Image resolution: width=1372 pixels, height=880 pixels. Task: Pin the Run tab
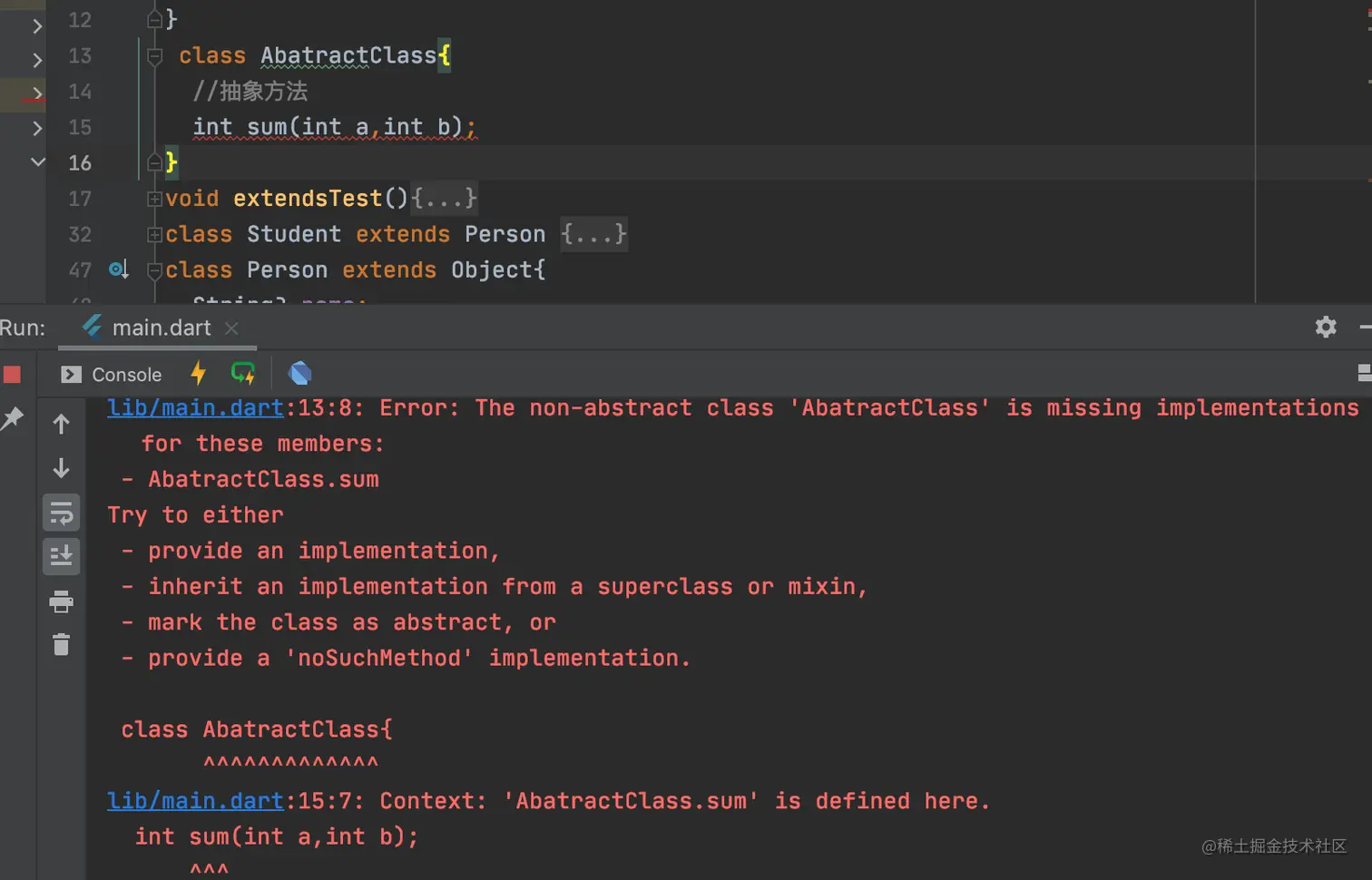pyautogui.click(x=13, y=418)
